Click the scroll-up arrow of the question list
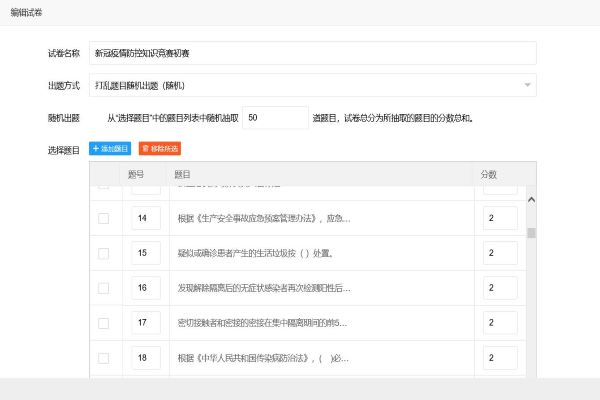600x400 pixels. pyautogui.click(x=531, y=197)
